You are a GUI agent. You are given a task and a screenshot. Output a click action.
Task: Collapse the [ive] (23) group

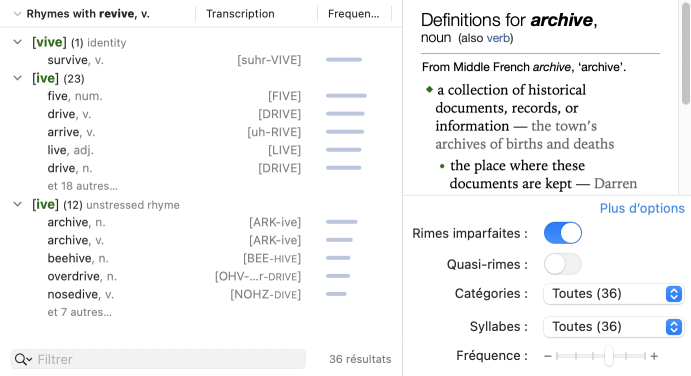tap(18, 78)
